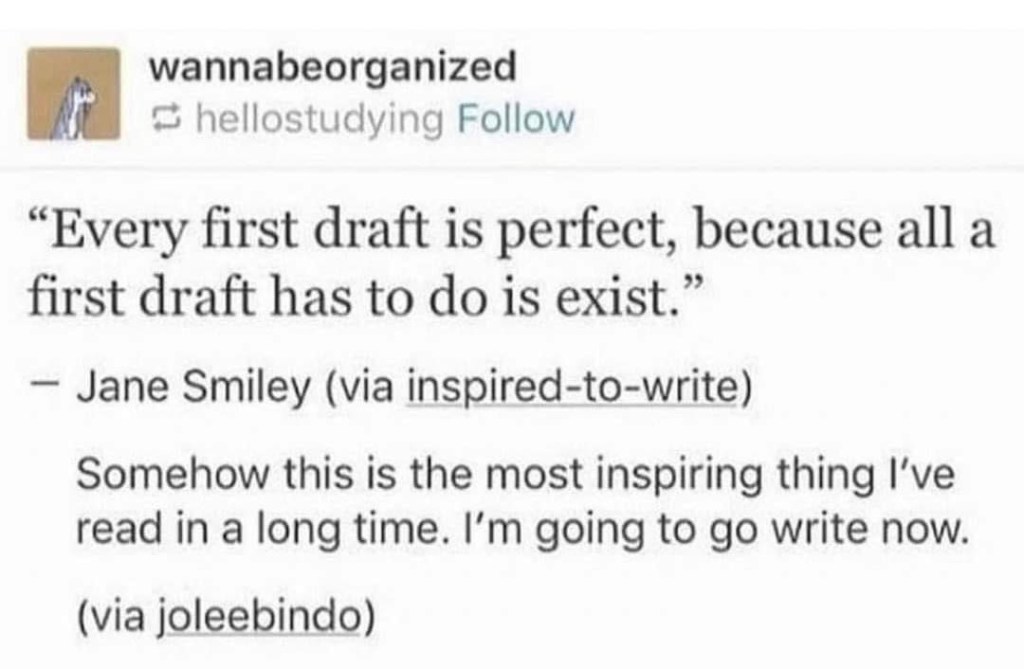This screenshot has height=669, width=1024.
Task: Open the wannabeorganized blog name
Action: (332, 68)
